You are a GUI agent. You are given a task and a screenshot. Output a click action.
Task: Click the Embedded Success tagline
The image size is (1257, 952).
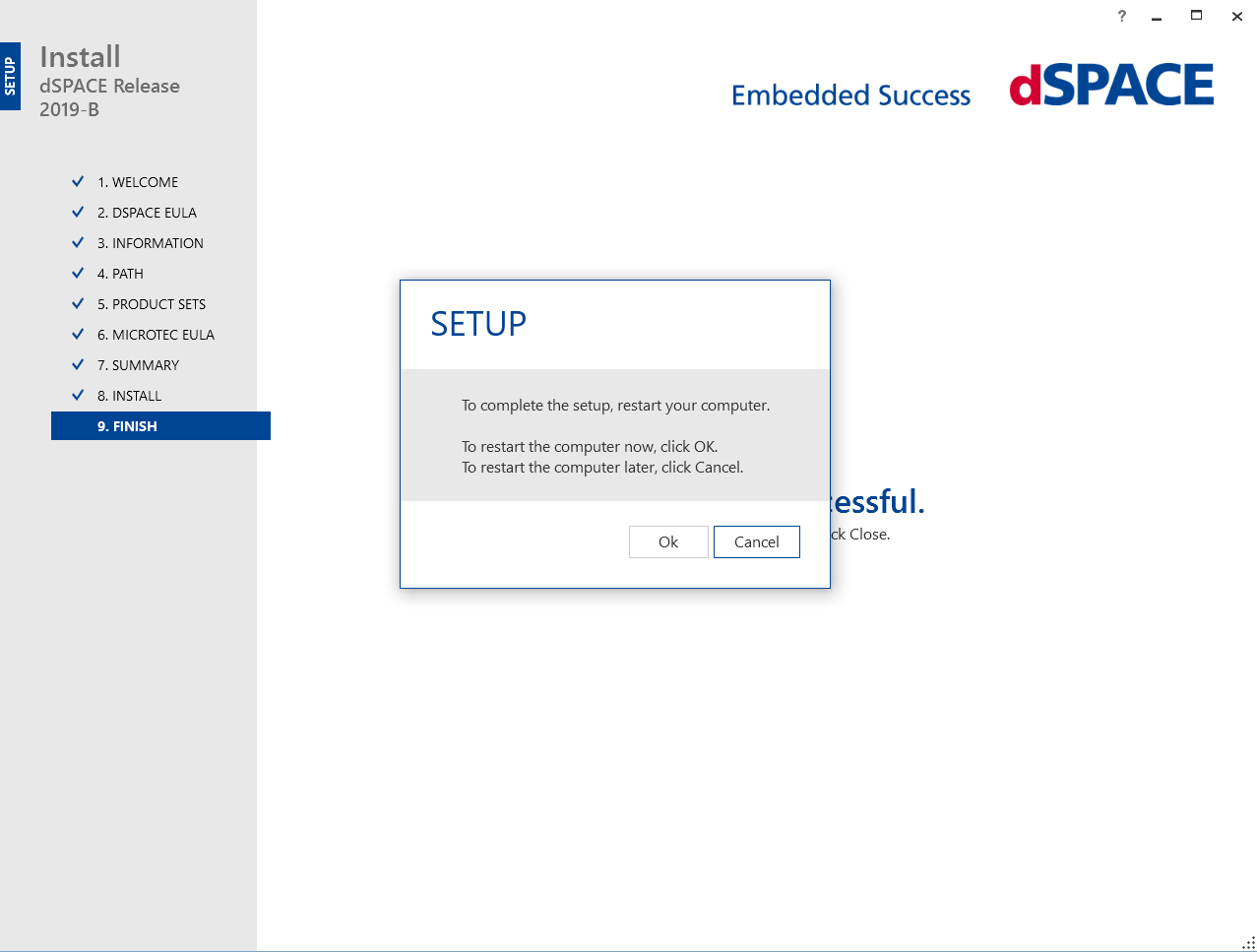tap(850, 95)
